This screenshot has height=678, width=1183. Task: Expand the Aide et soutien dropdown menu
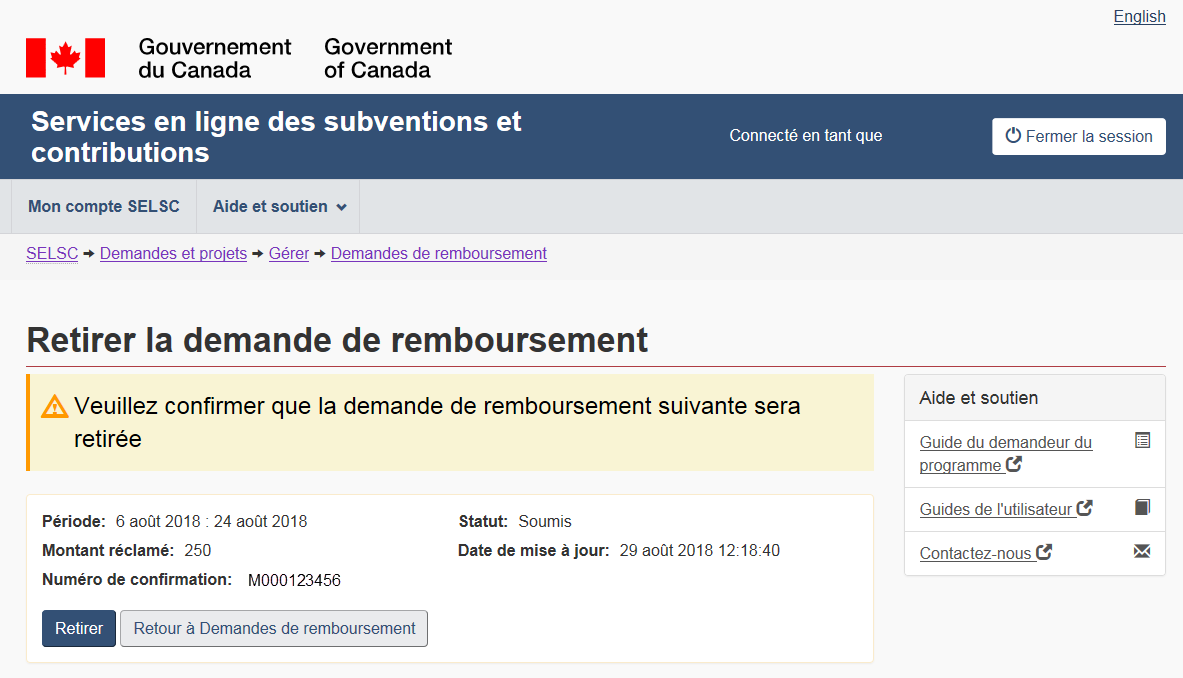click(x=279, y=207)
